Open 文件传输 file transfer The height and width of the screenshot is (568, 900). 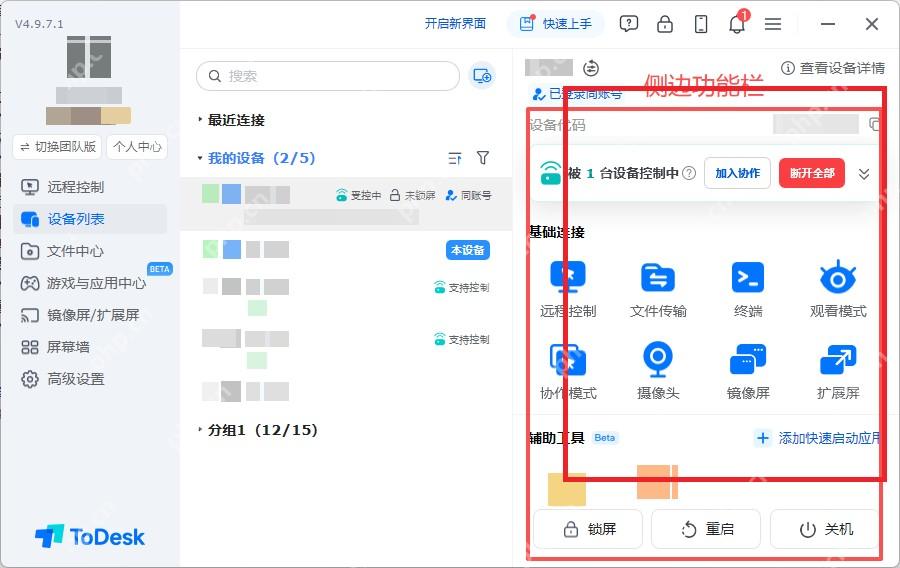pos(658,290)
